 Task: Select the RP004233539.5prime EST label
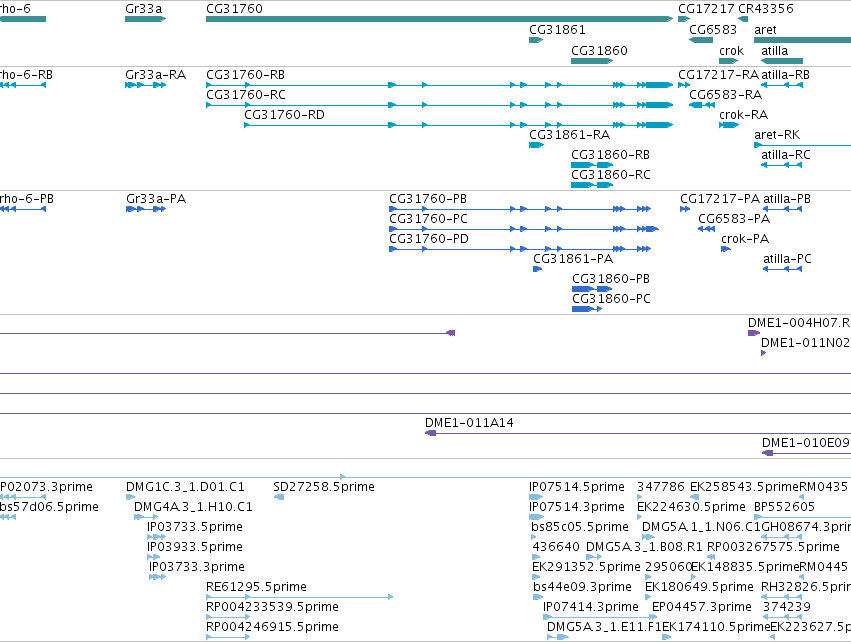pyautogui.click(x=272, y=607)
